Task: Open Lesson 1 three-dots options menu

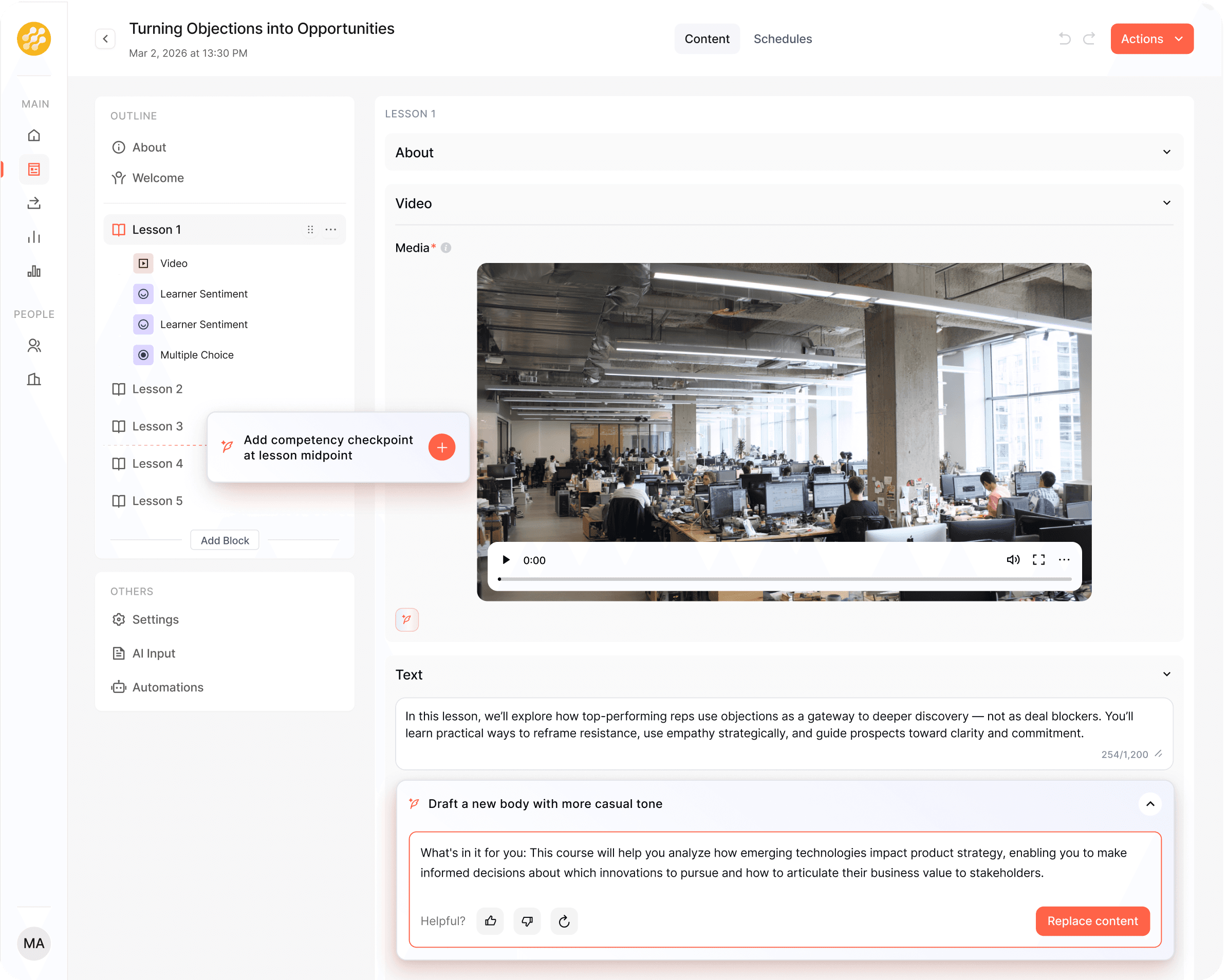Action: (x=331, y=229)
